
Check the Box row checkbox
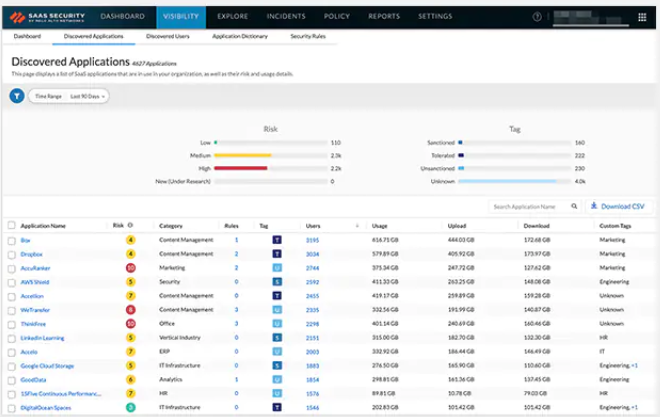11,241
